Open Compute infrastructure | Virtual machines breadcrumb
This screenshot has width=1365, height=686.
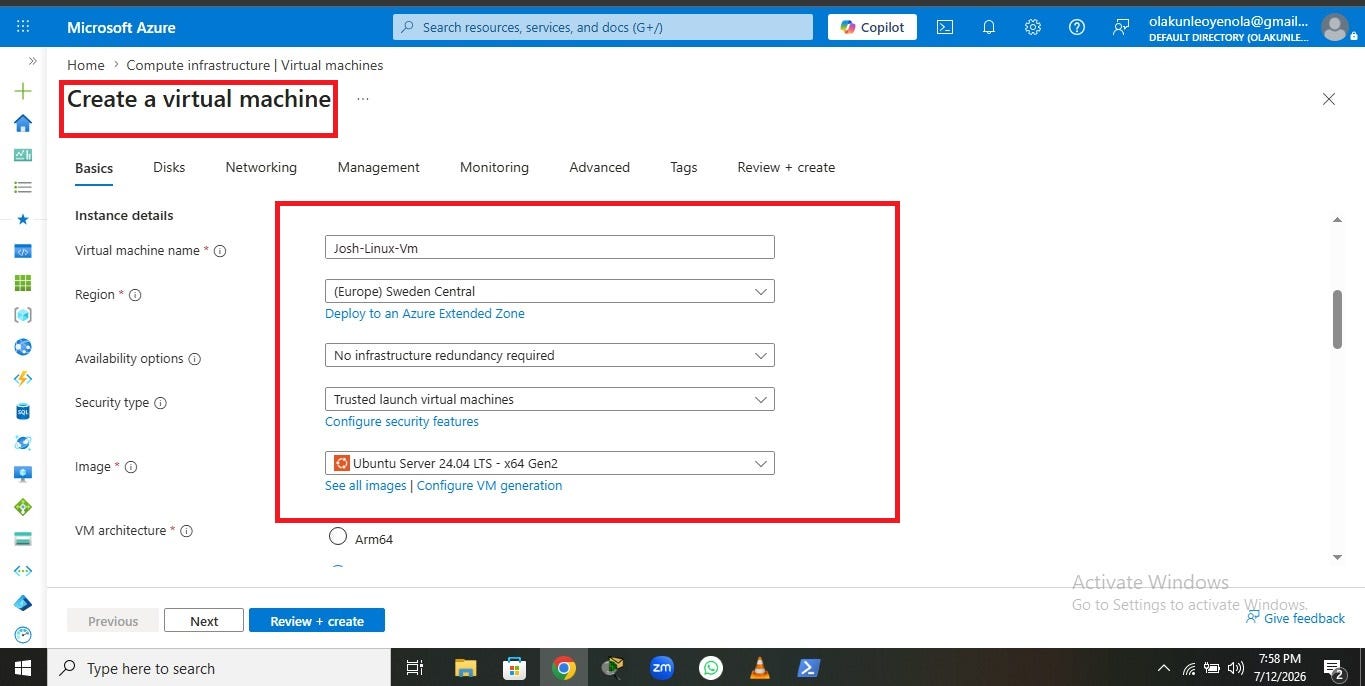(x=255, y=65)
